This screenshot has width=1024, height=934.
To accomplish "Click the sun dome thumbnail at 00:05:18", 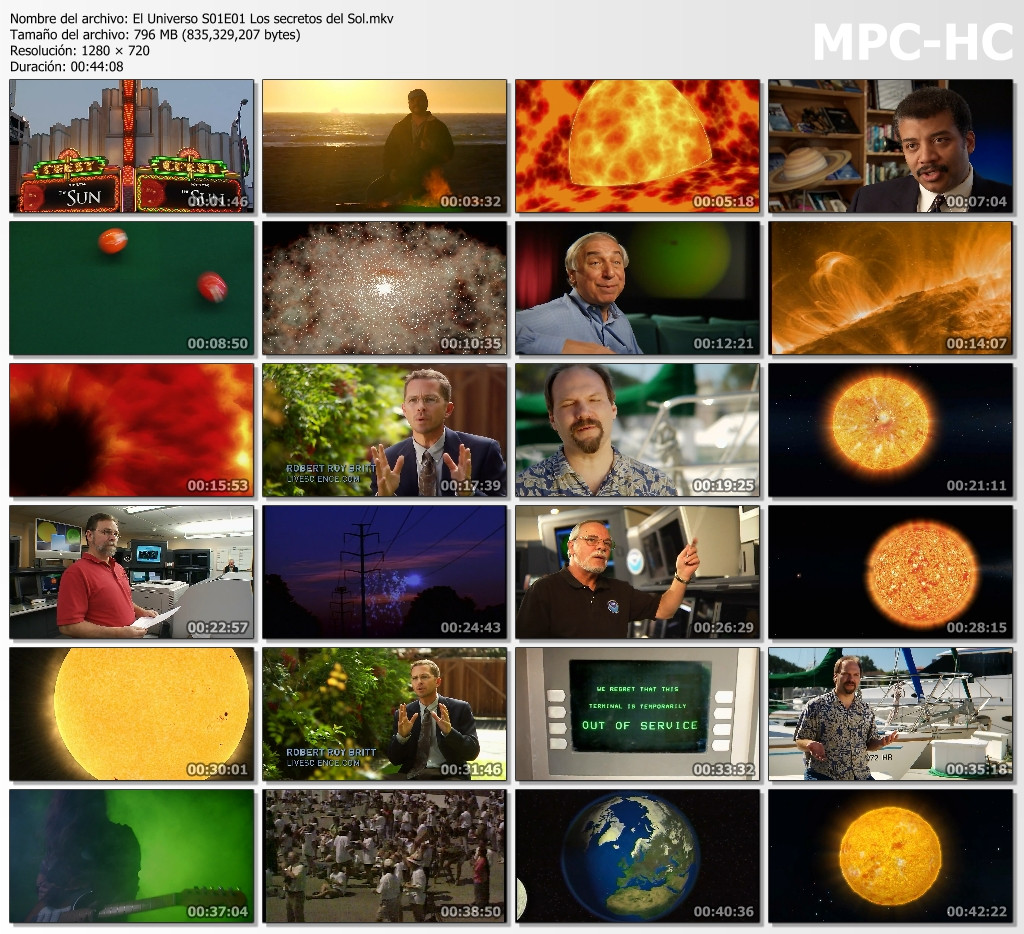I will [637, 146].
